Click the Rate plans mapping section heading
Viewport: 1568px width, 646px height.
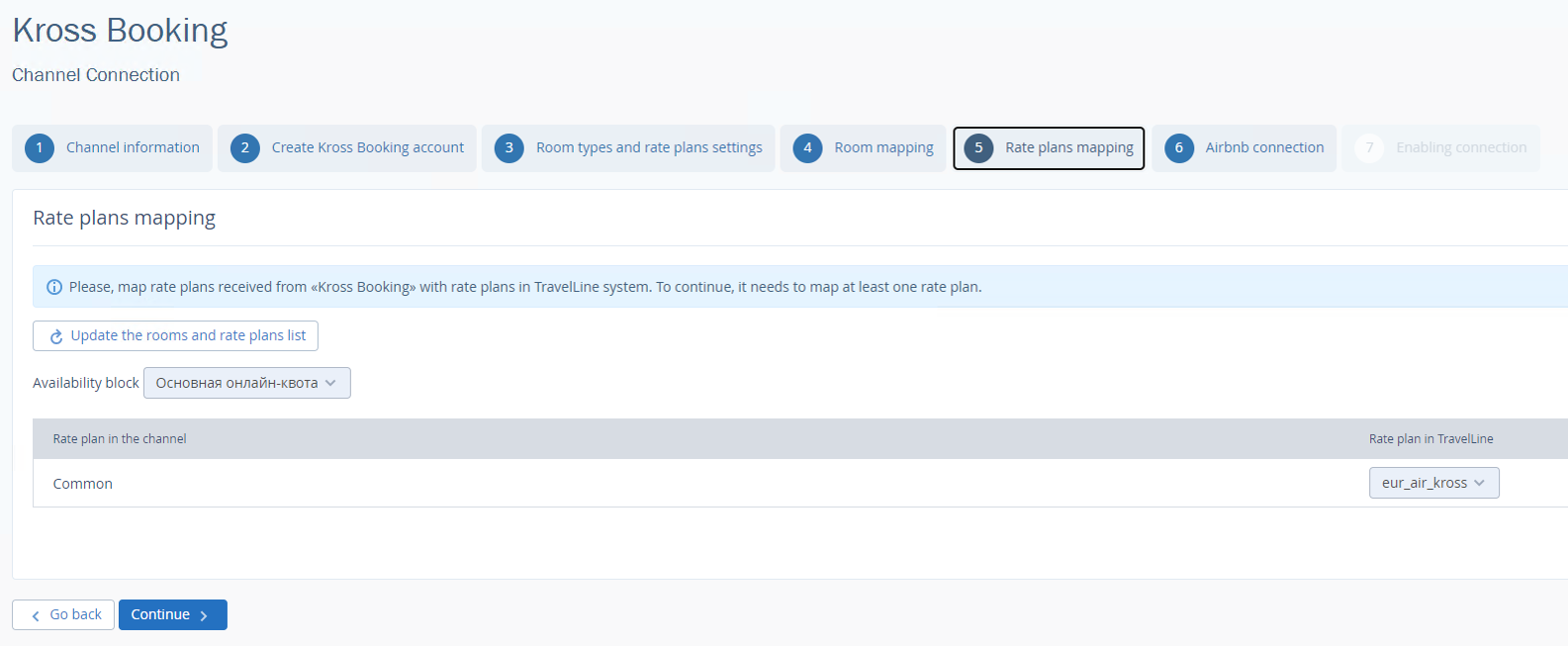125,218
